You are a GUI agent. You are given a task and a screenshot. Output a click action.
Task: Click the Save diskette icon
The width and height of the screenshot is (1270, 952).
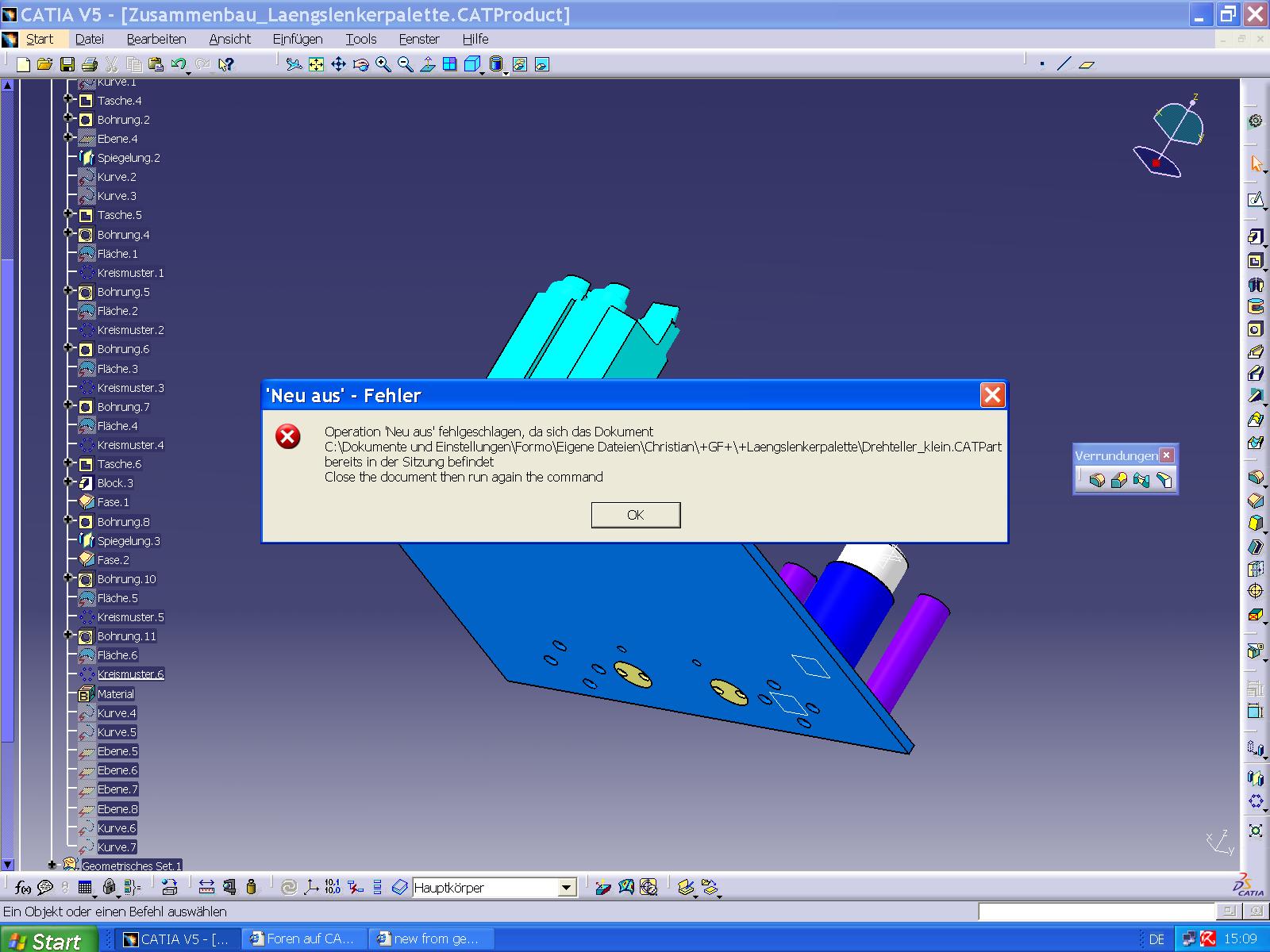[67, 64]
